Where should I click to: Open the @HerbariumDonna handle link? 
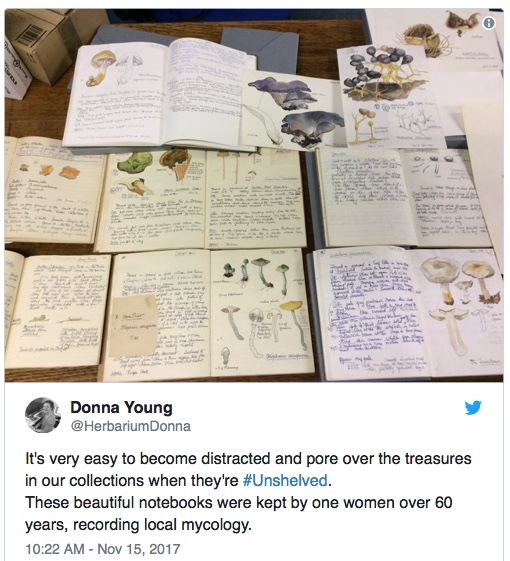coord(131,426)
